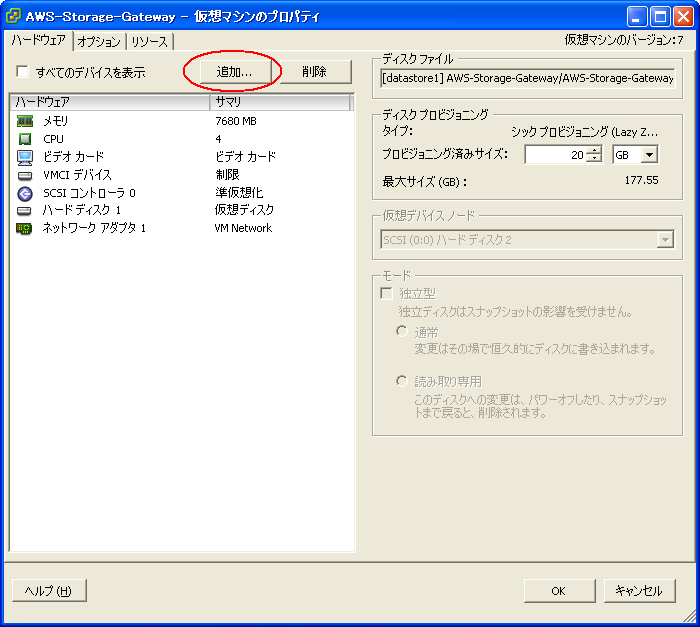Click the network adapter 1 card icon
This screenshot has width=700, height=627.
(24, 229)
